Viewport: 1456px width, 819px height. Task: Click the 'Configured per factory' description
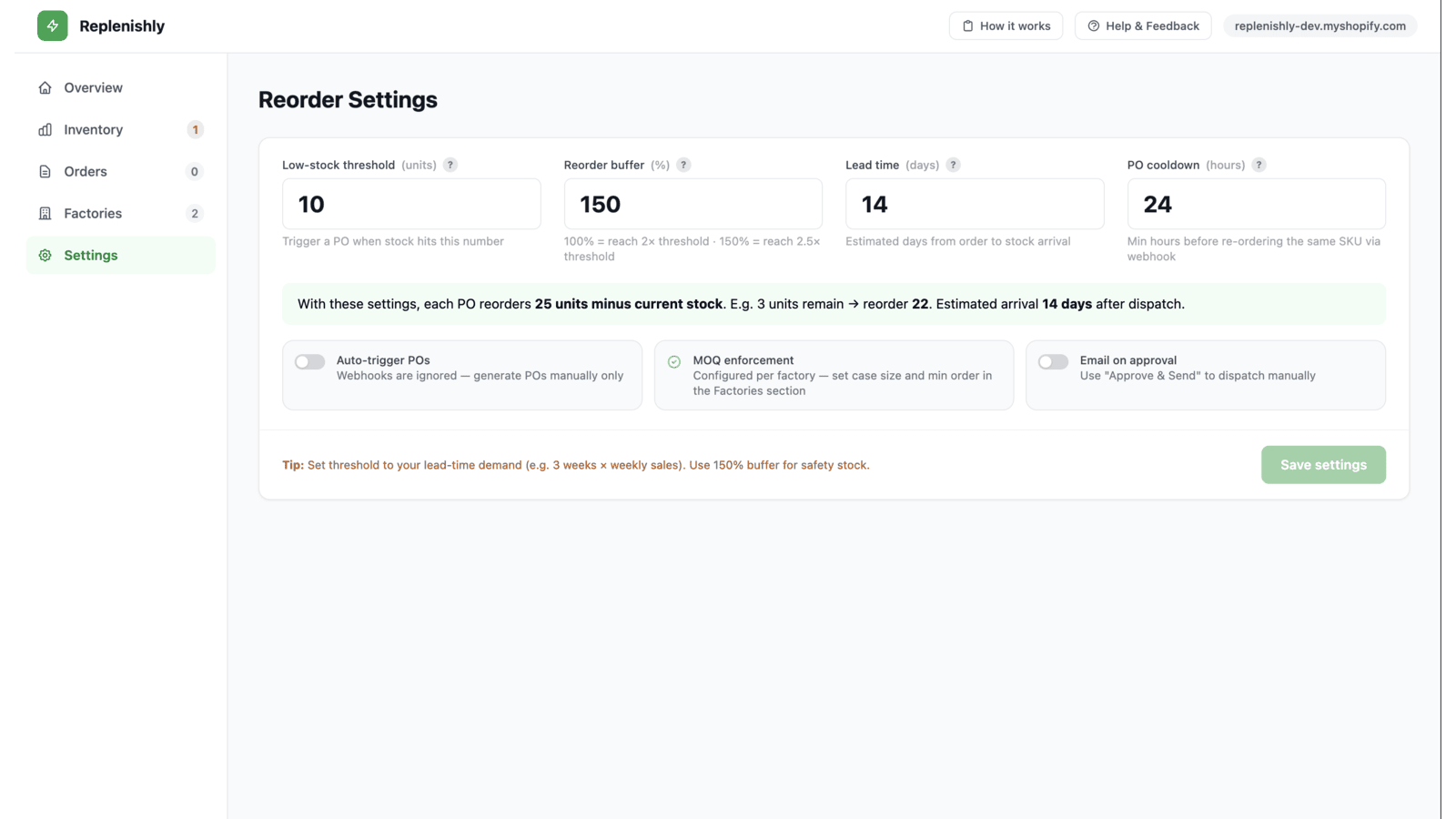click(843, 383)
